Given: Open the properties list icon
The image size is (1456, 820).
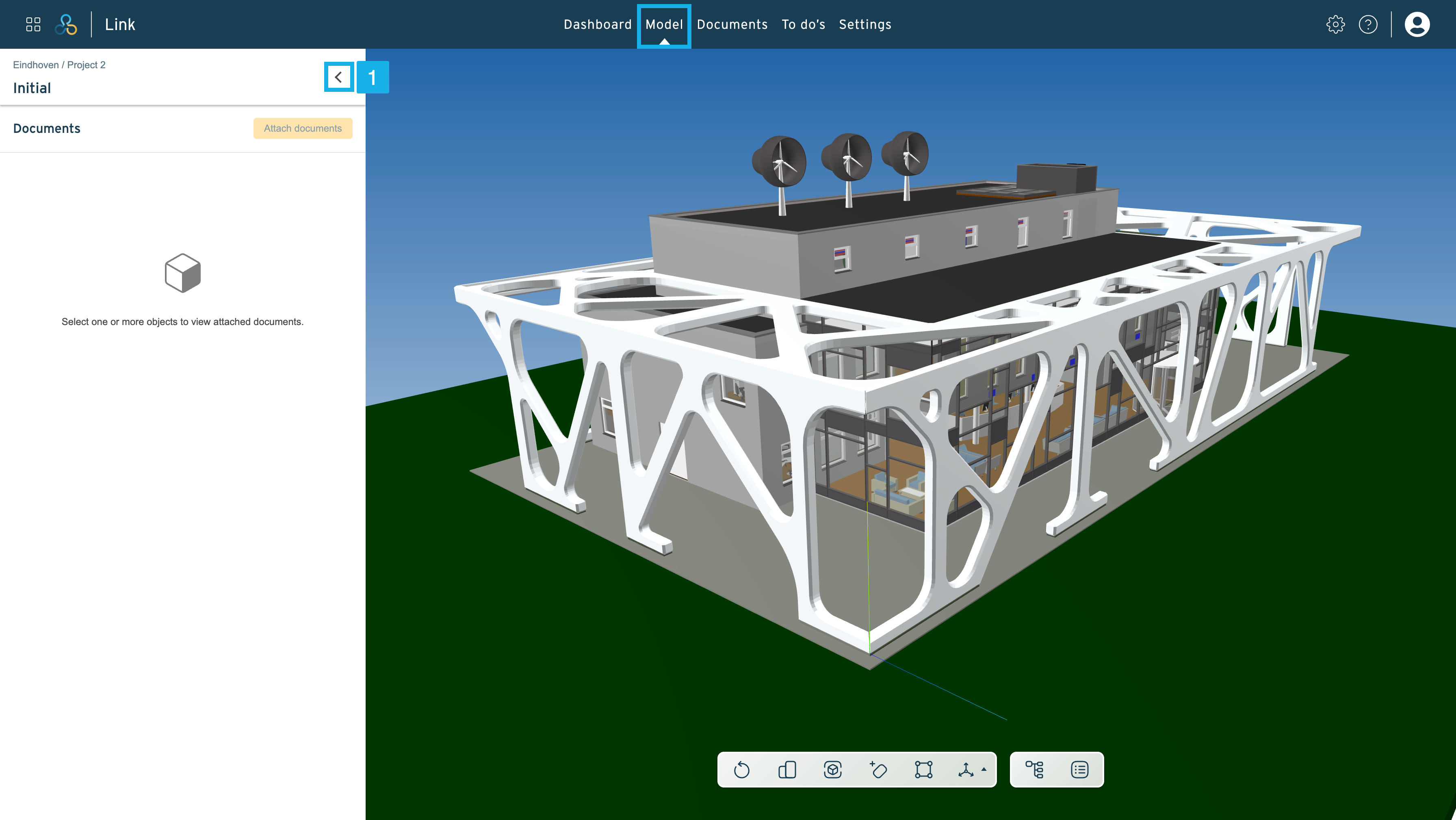Looking at the screenshot, I should tap(1079, 770).
